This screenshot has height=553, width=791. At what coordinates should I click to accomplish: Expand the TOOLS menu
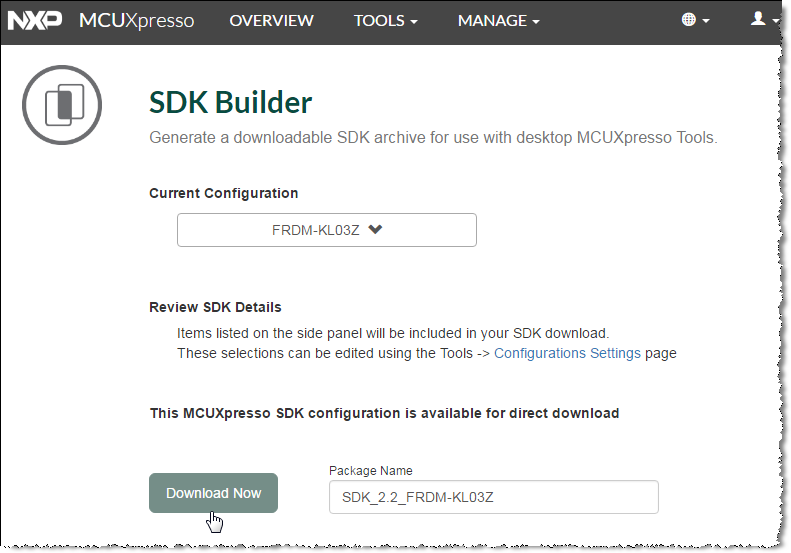(385, 21)
